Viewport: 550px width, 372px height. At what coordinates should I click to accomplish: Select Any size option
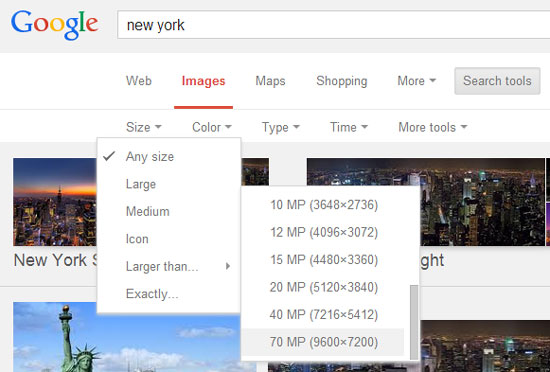click(169, 156)
